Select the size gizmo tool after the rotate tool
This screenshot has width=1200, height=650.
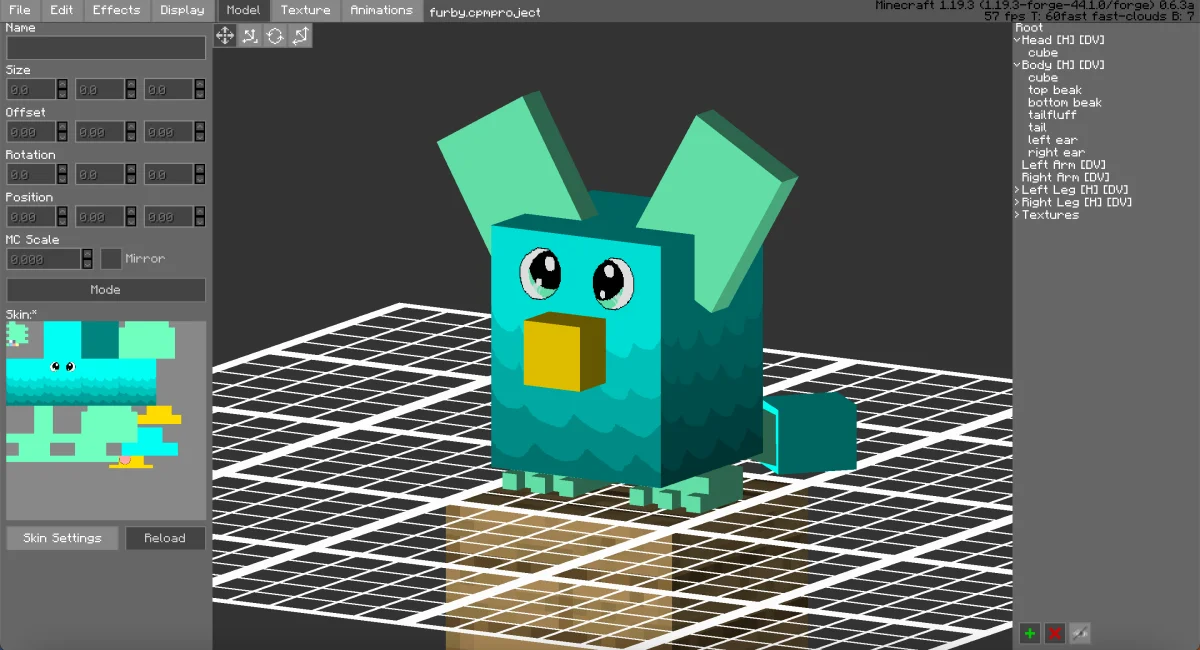tap(300, 36)
